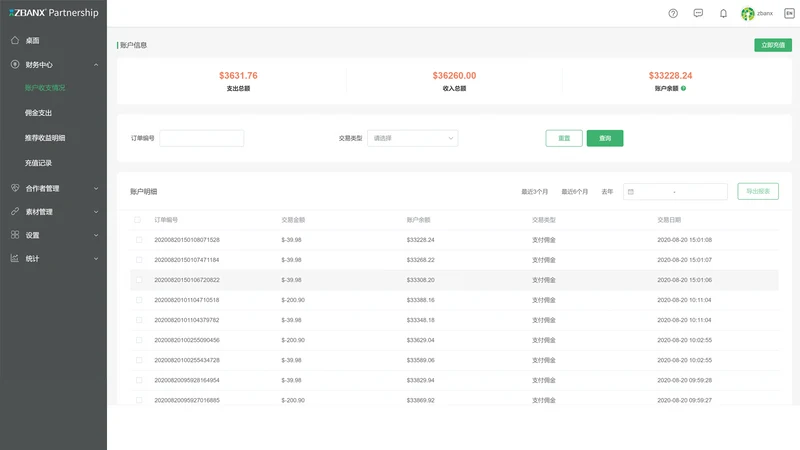Screen dimensions: 800x450
Task: Focus the 订单编号 input field
Action: click(x=202, y=138)
